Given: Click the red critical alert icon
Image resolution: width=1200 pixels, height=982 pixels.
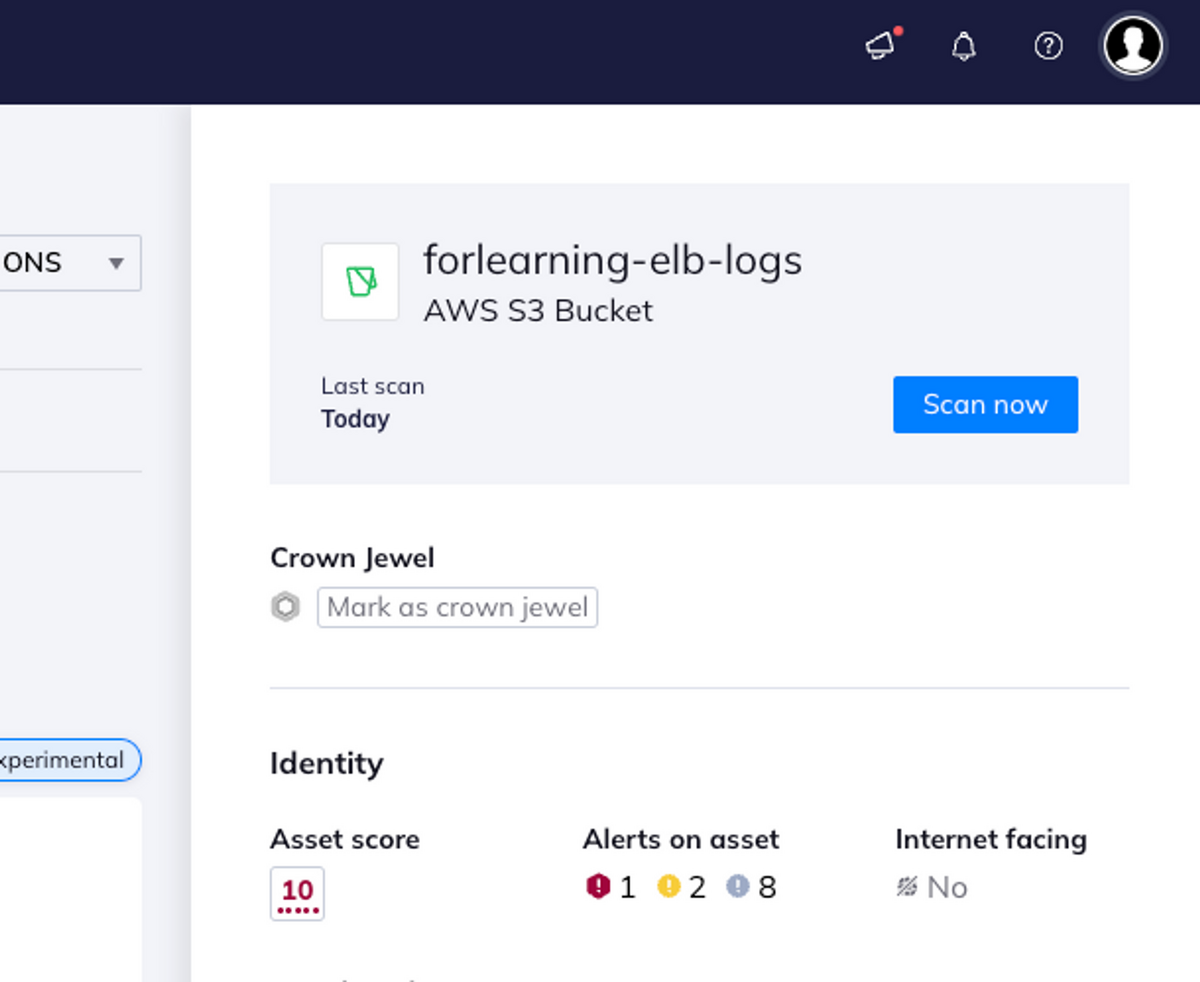Looking at the screenshot, I should 598,886.
